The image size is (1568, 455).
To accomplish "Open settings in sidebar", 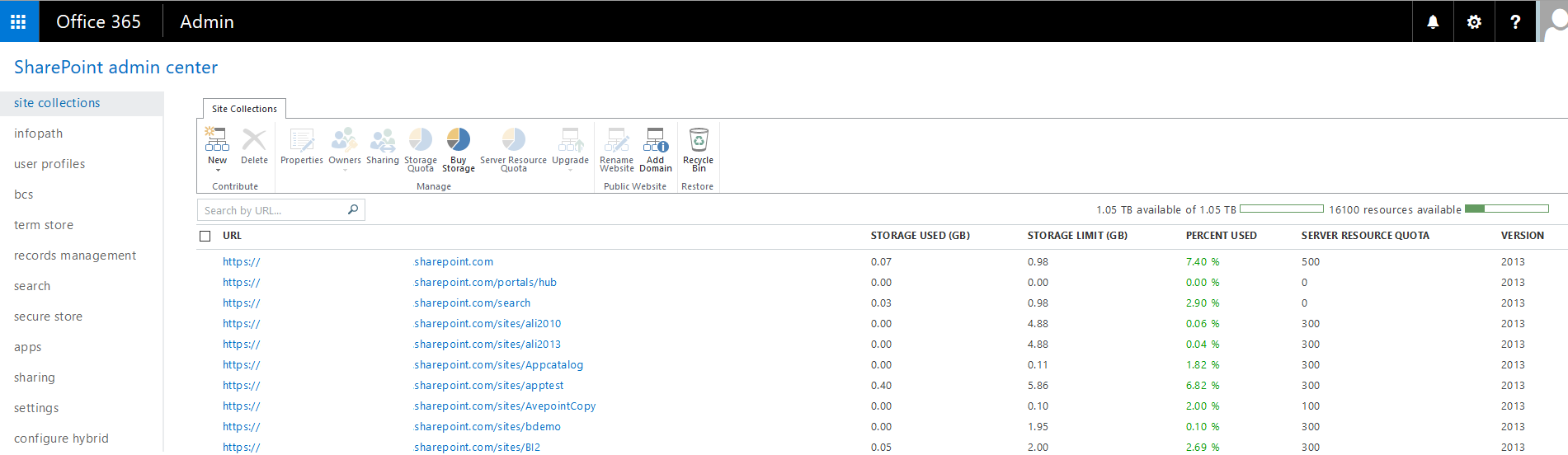I will point(36,408).
